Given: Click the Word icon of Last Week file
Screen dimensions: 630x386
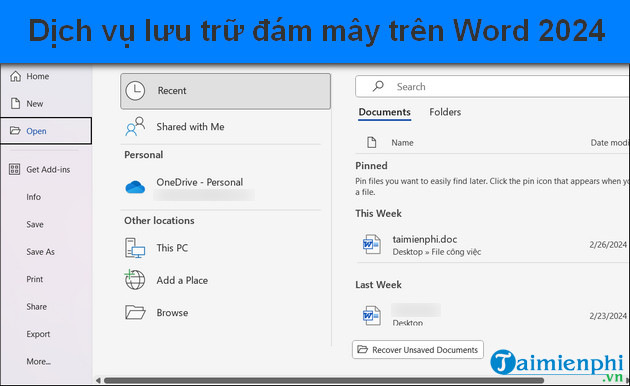Looking at the screenshot, I should (x=372, y=316).
